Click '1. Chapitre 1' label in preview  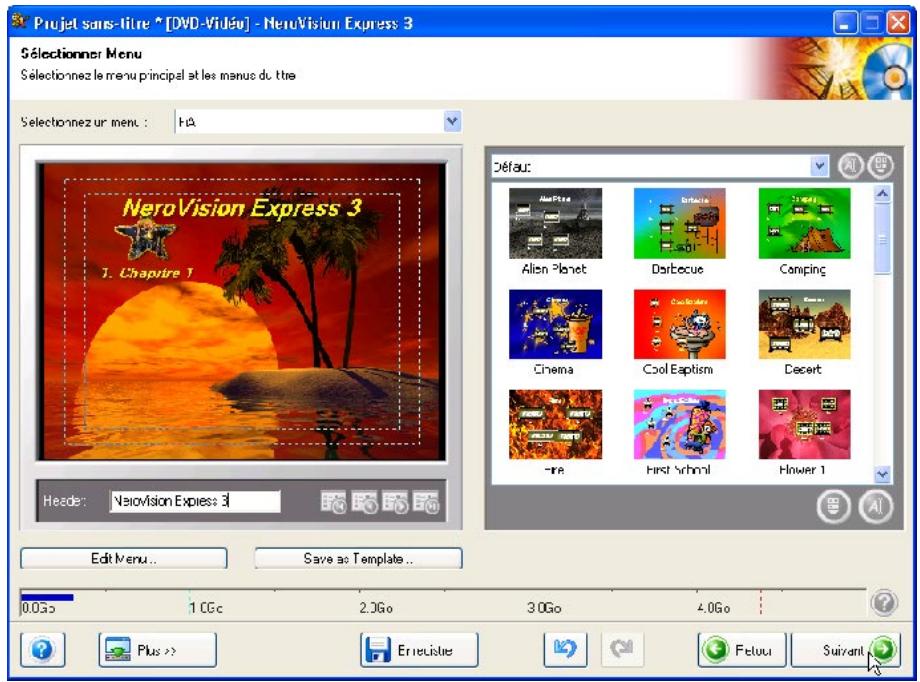click(147, 273)
